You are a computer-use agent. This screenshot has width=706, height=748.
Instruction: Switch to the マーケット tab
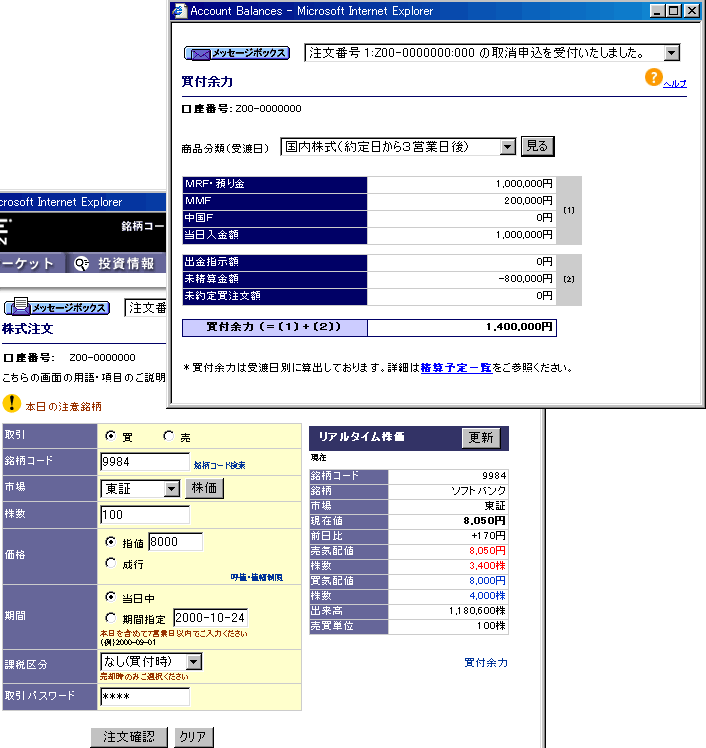28,263
